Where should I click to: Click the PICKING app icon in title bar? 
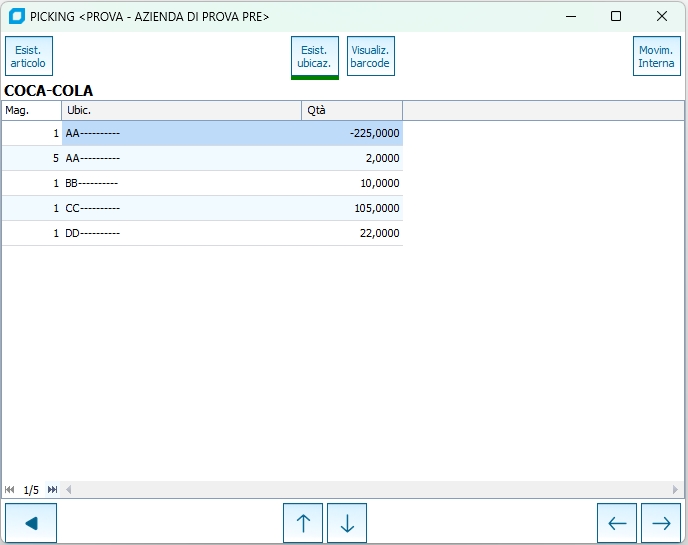(16, 16)
